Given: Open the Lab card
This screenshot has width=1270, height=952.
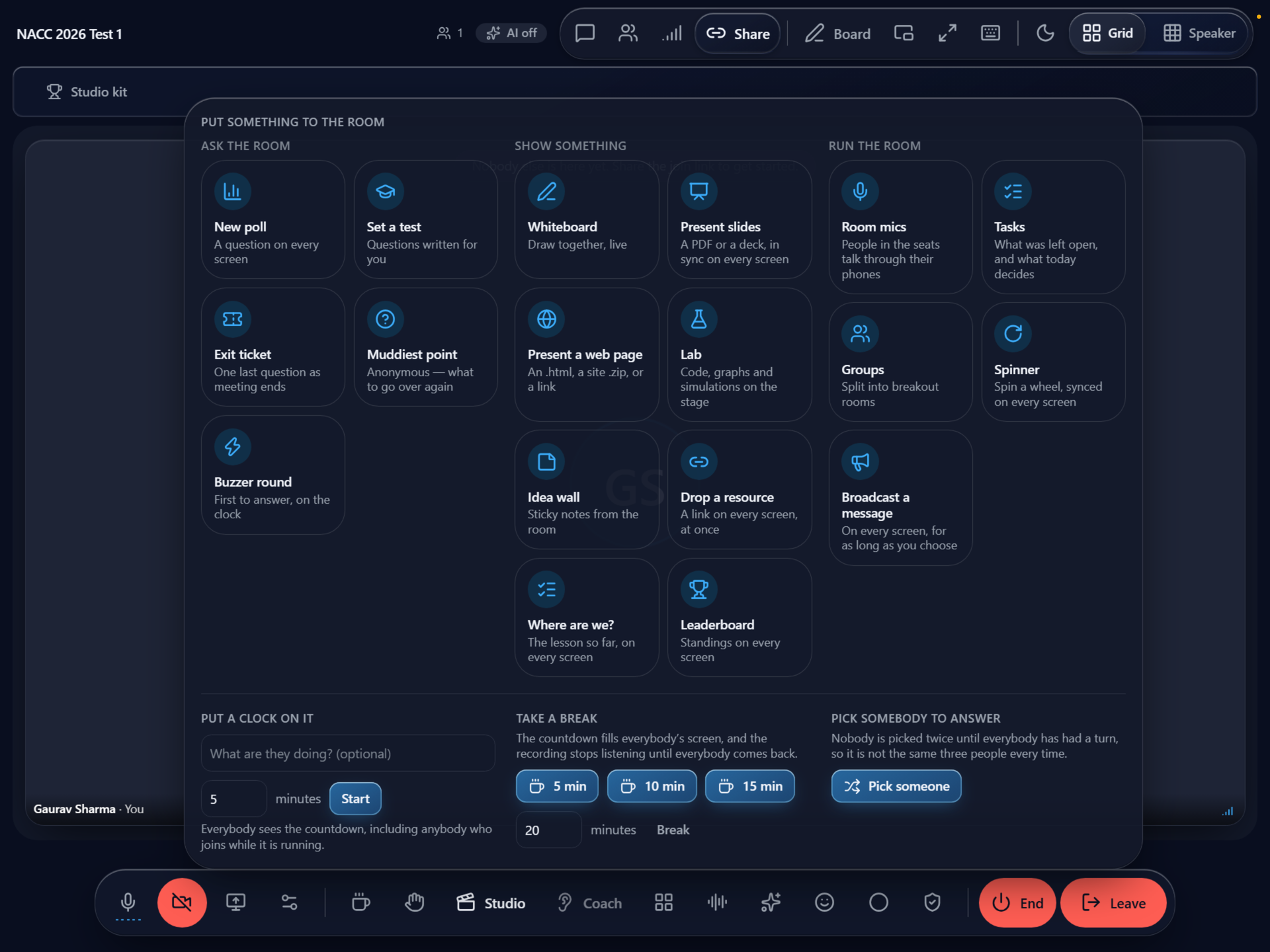Looking at the screenshot, I should click(740, 354).
